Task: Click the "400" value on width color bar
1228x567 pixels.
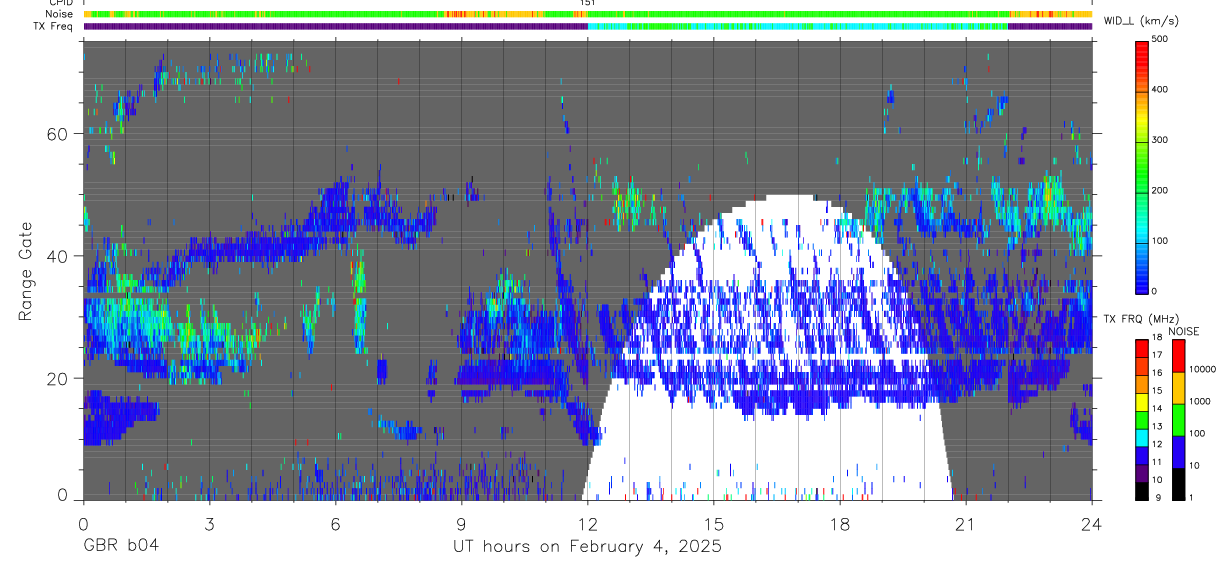Action: [1160, 89]
